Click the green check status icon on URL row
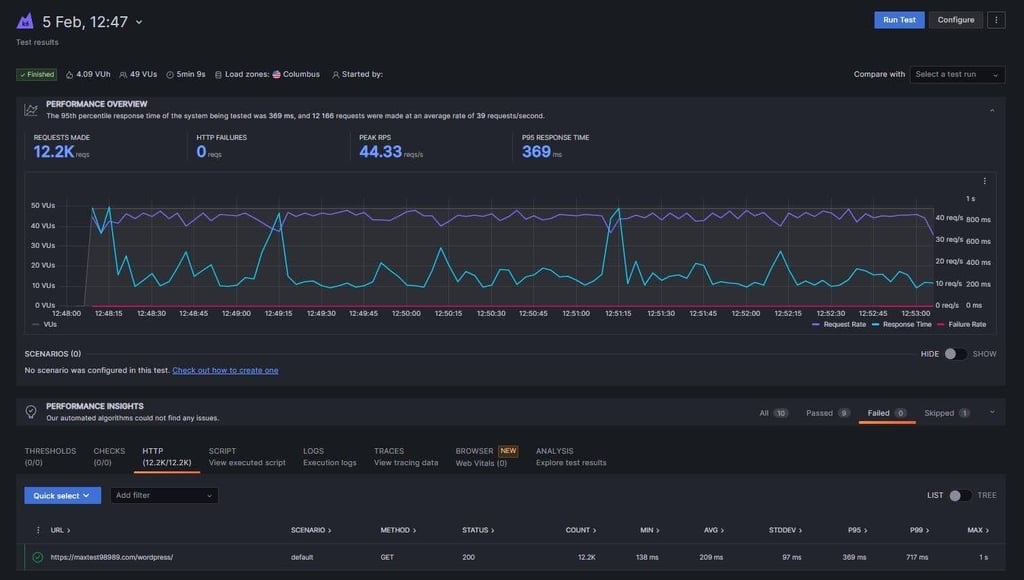The image size is (1024, 580). [38, 557]
